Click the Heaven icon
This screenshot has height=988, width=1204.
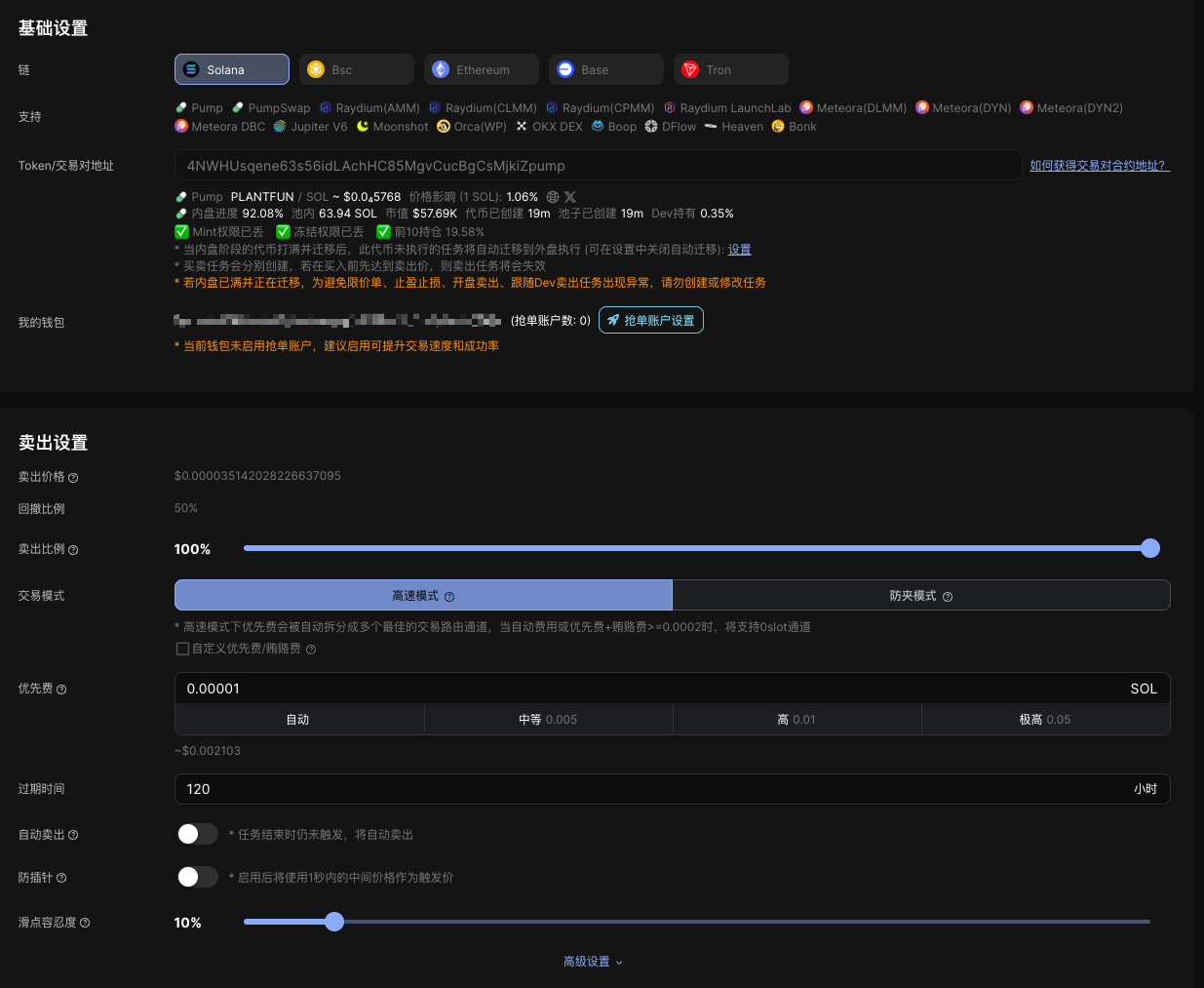tap(711, 127)
